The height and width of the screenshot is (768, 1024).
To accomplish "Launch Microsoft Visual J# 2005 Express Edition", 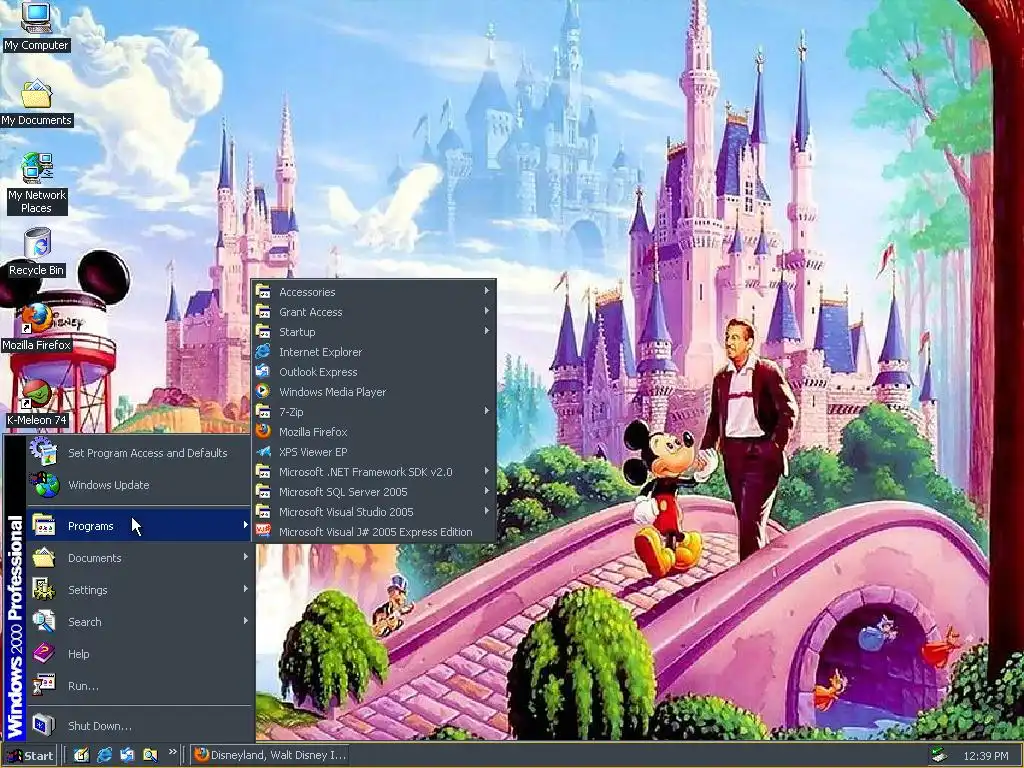I will pyautogui.click(x=374, y=532).
